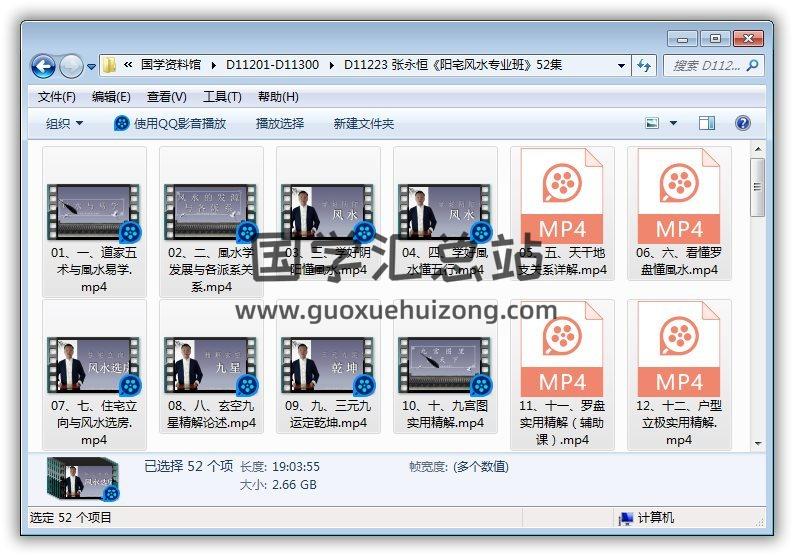Click the Forward navigation arrow button
The width and height of the screenshot is (794, 556).
tap(71, 66)
